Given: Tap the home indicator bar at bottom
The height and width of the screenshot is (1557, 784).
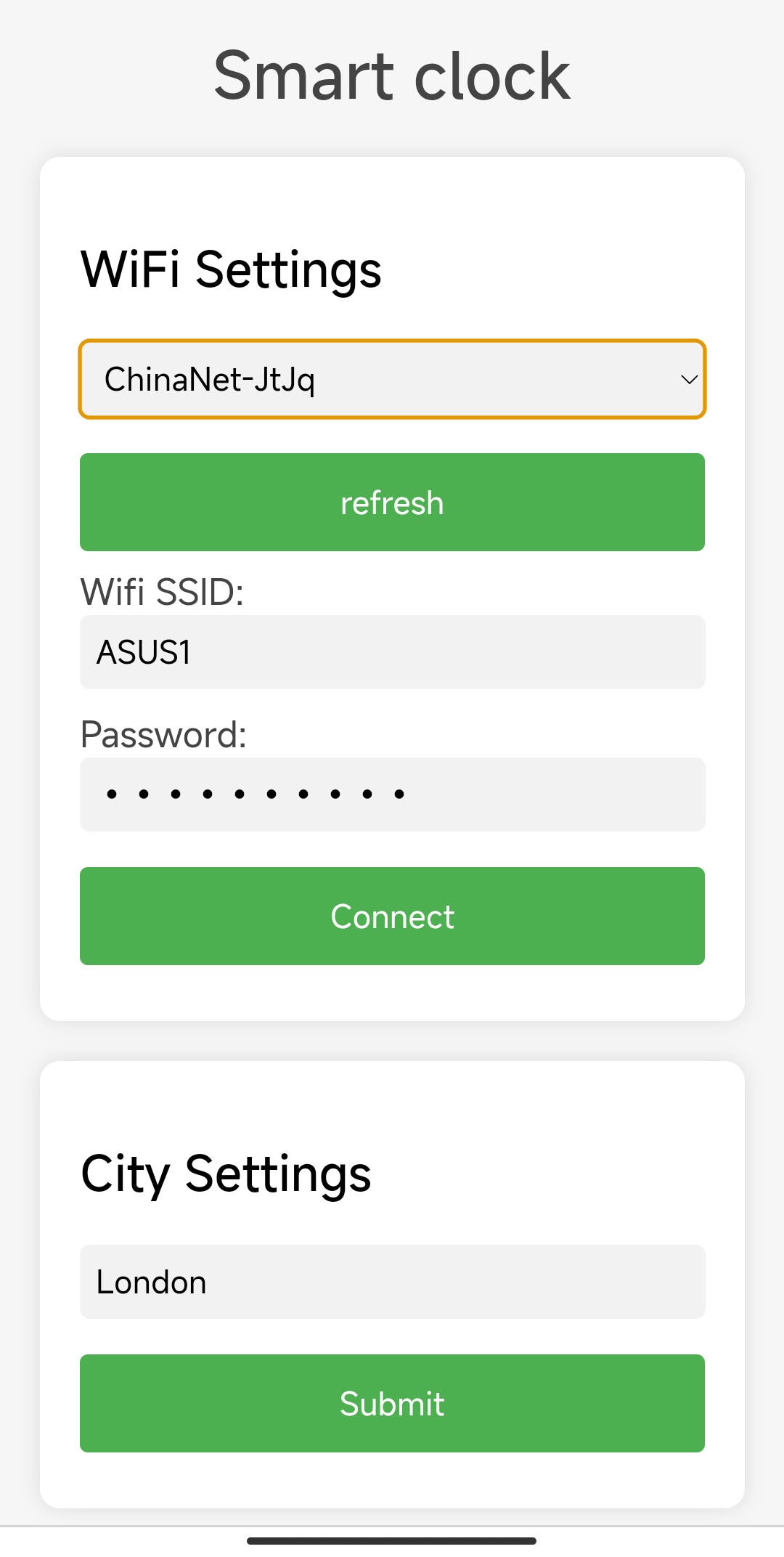Looking at the screenshot, I should [392, 1540].
